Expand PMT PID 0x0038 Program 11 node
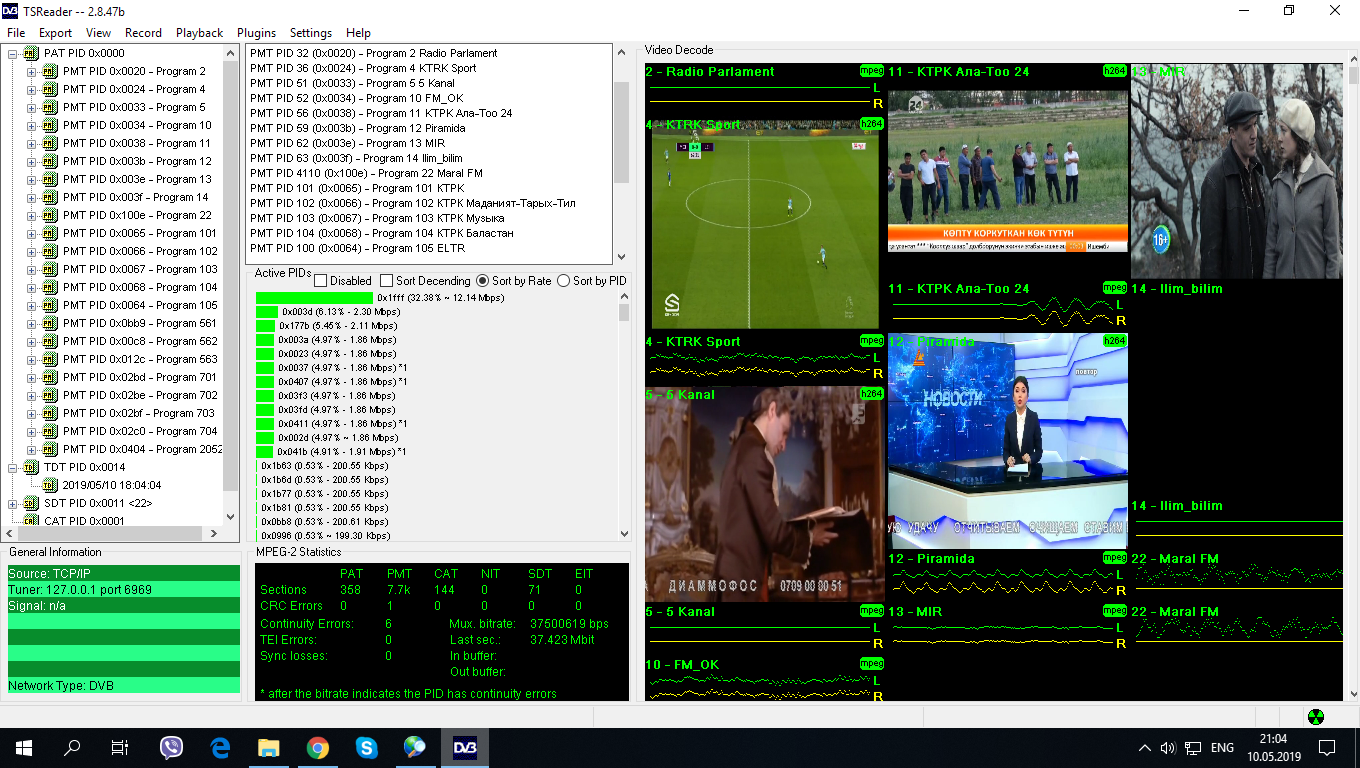1360x768 pixels. pyautogui.click(x=31, y=143)
